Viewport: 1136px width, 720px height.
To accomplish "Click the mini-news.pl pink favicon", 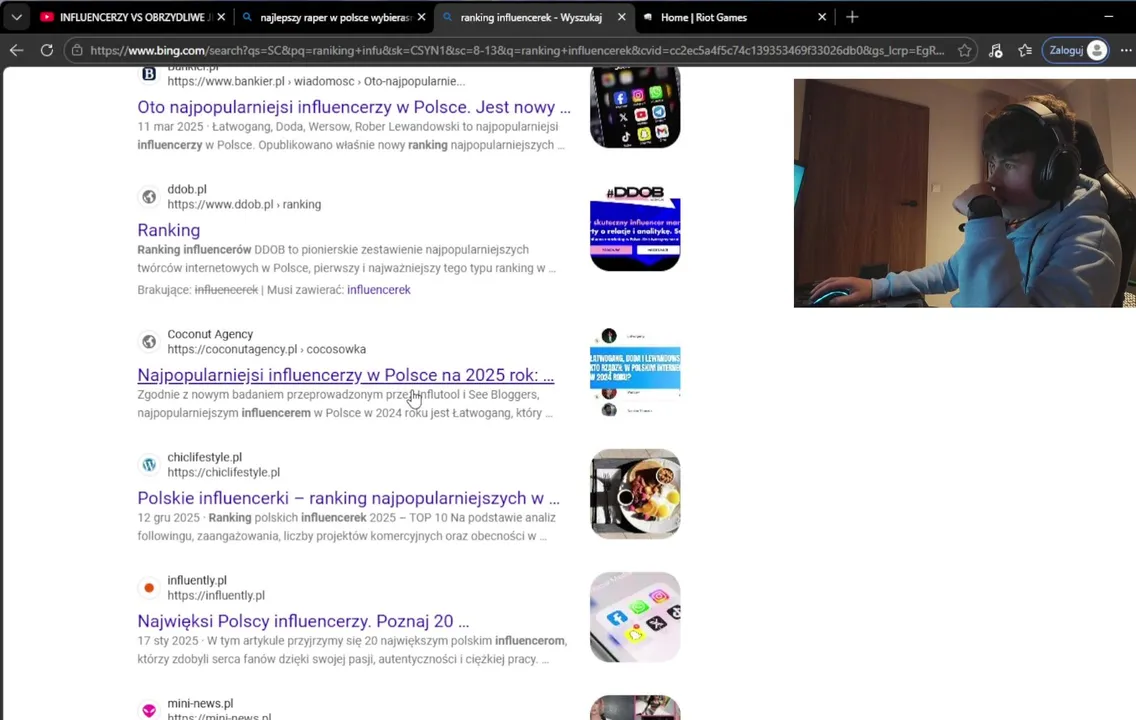I will [149, 711].
